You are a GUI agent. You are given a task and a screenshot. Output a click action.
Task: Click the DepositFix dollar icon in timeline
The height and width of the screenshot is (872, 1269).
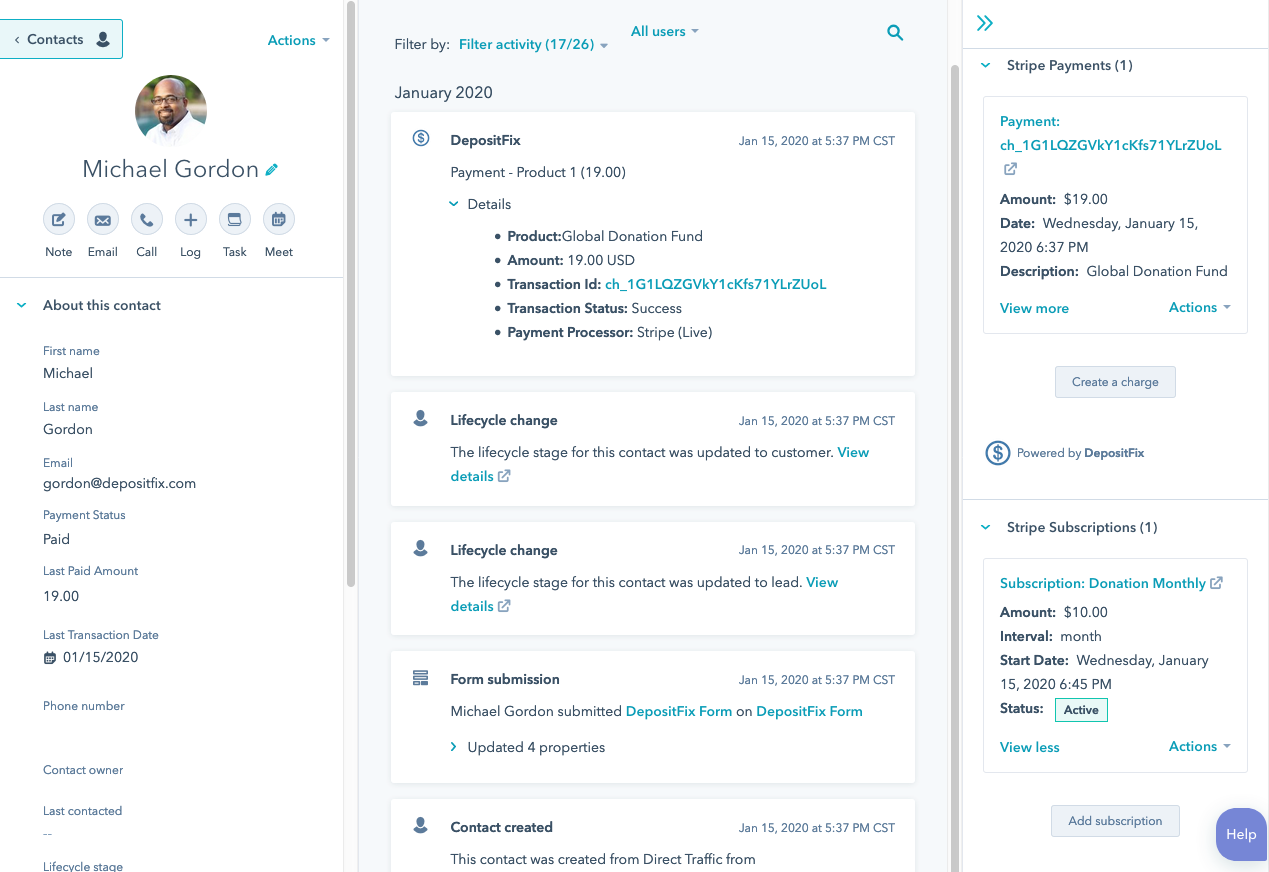coord(421,138)
